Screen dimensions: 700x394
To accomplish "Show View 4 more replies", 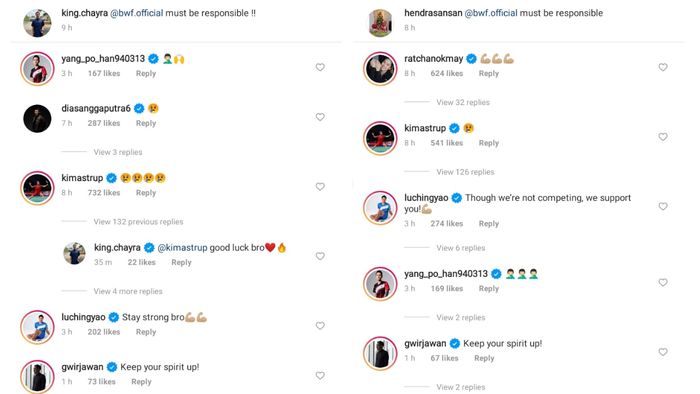I will click(128, 291).
